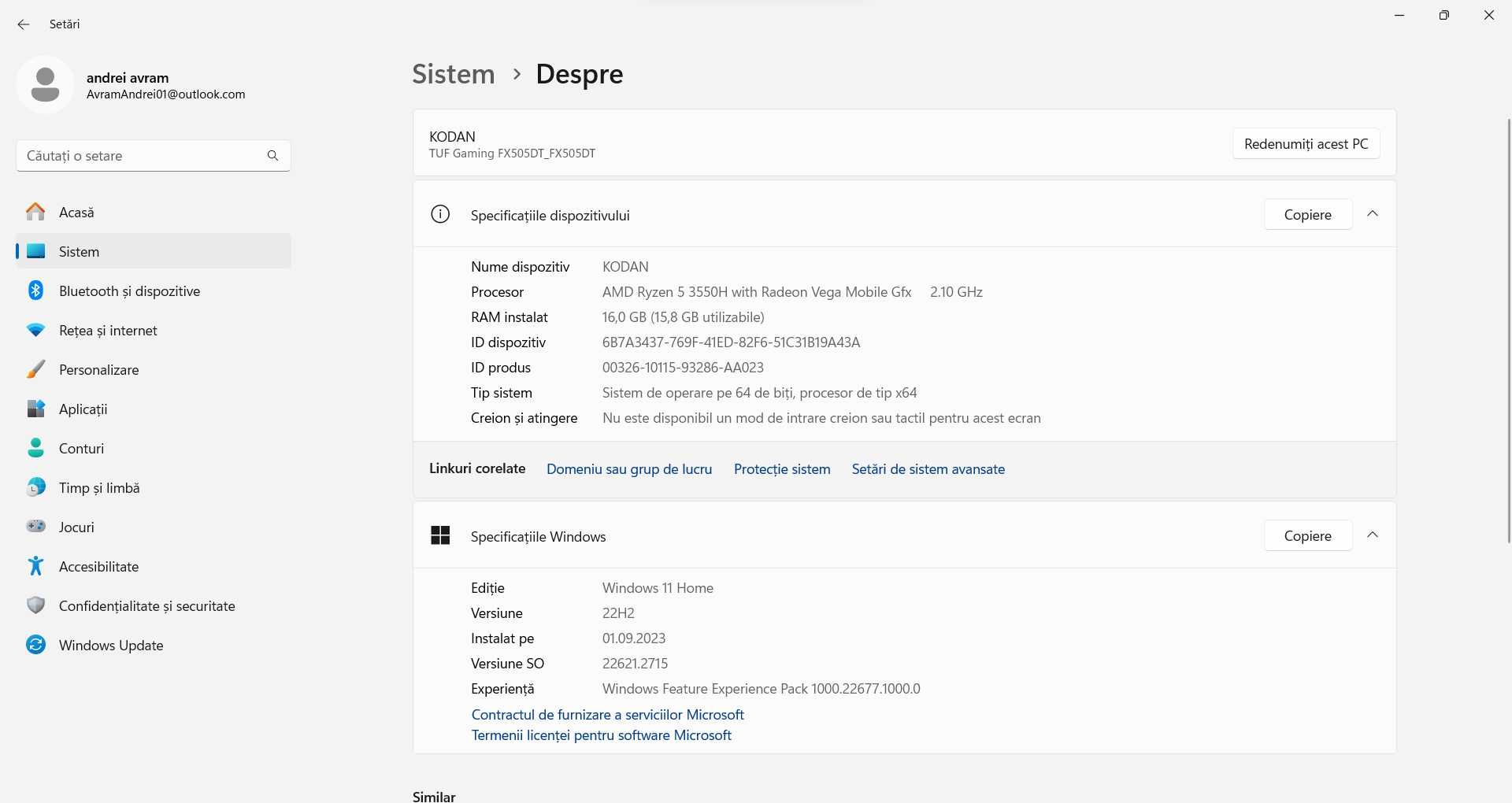This screenshot has height=803, width=1512.
Task: Open Accesibilitate settings
Action: pyautogui.click(x=154, y=566)
